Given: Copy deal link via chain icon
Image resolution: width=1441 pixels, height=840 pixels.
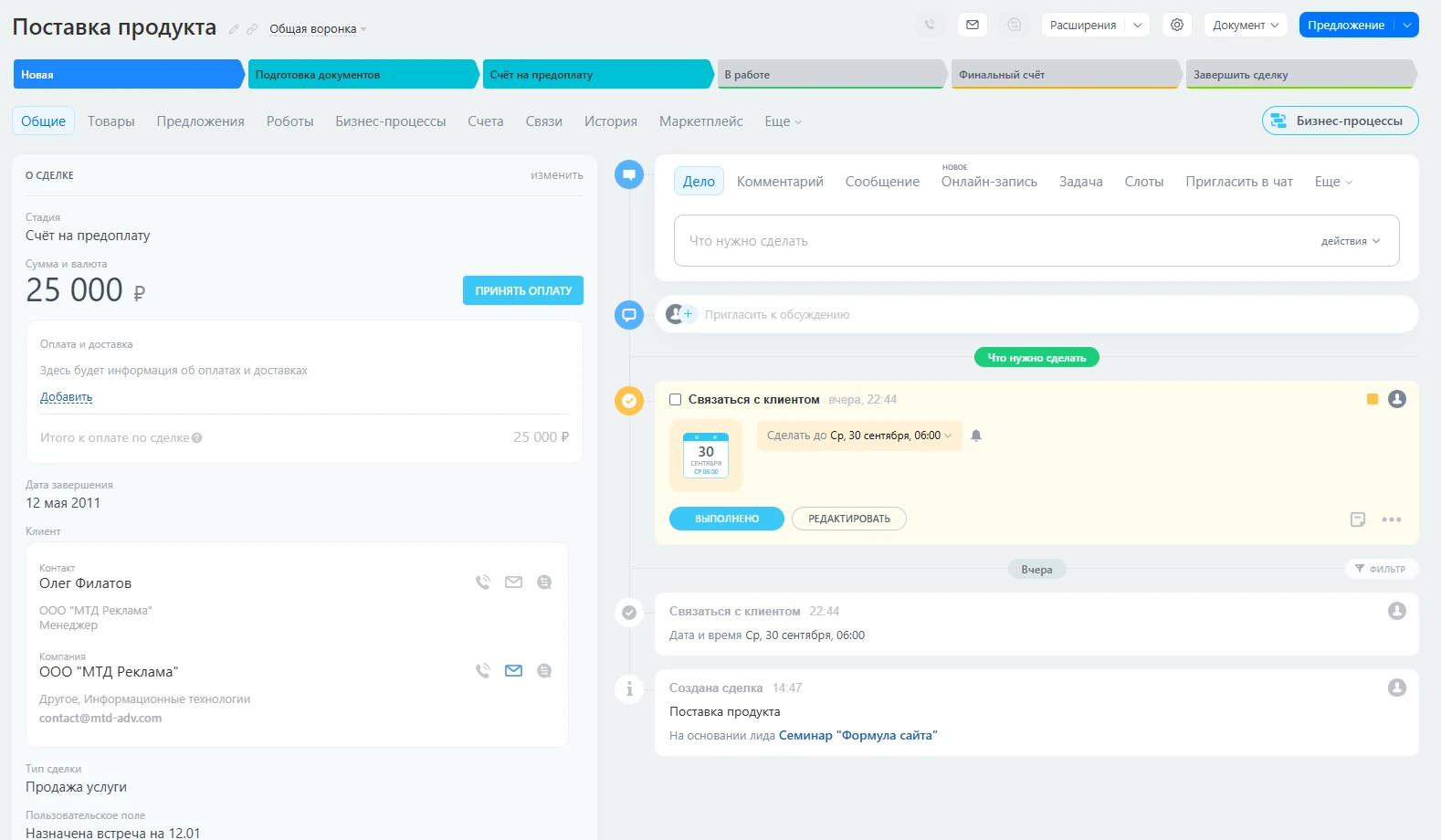Looking at the screenshot, I should pos(252,29).
